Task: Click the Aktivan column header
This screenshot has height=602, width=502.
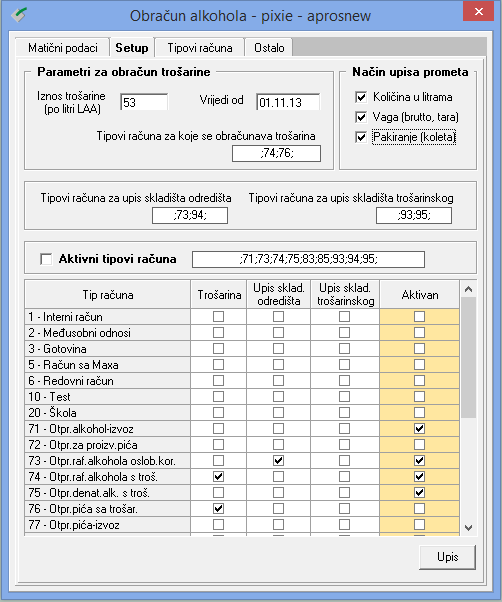Action: coord(419,294)
